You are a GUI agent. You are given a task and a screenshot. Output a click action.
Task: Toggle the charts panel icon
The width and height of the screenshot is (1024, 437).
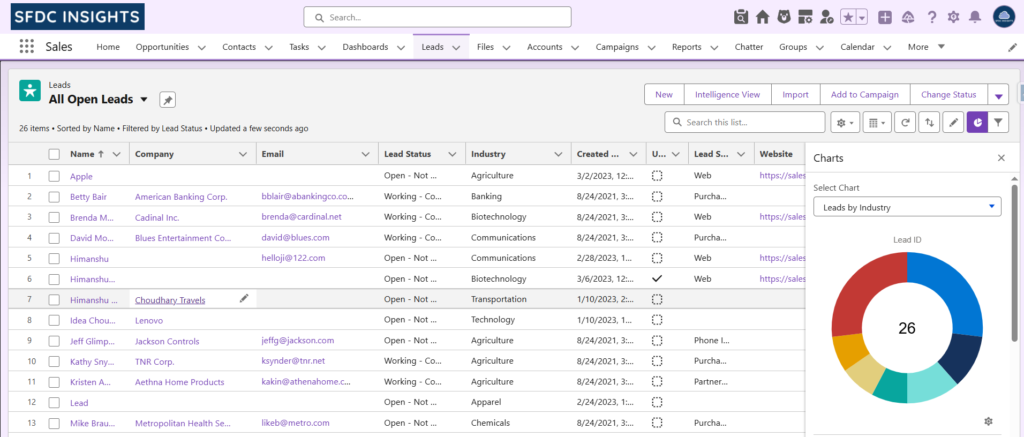point(977,122)
